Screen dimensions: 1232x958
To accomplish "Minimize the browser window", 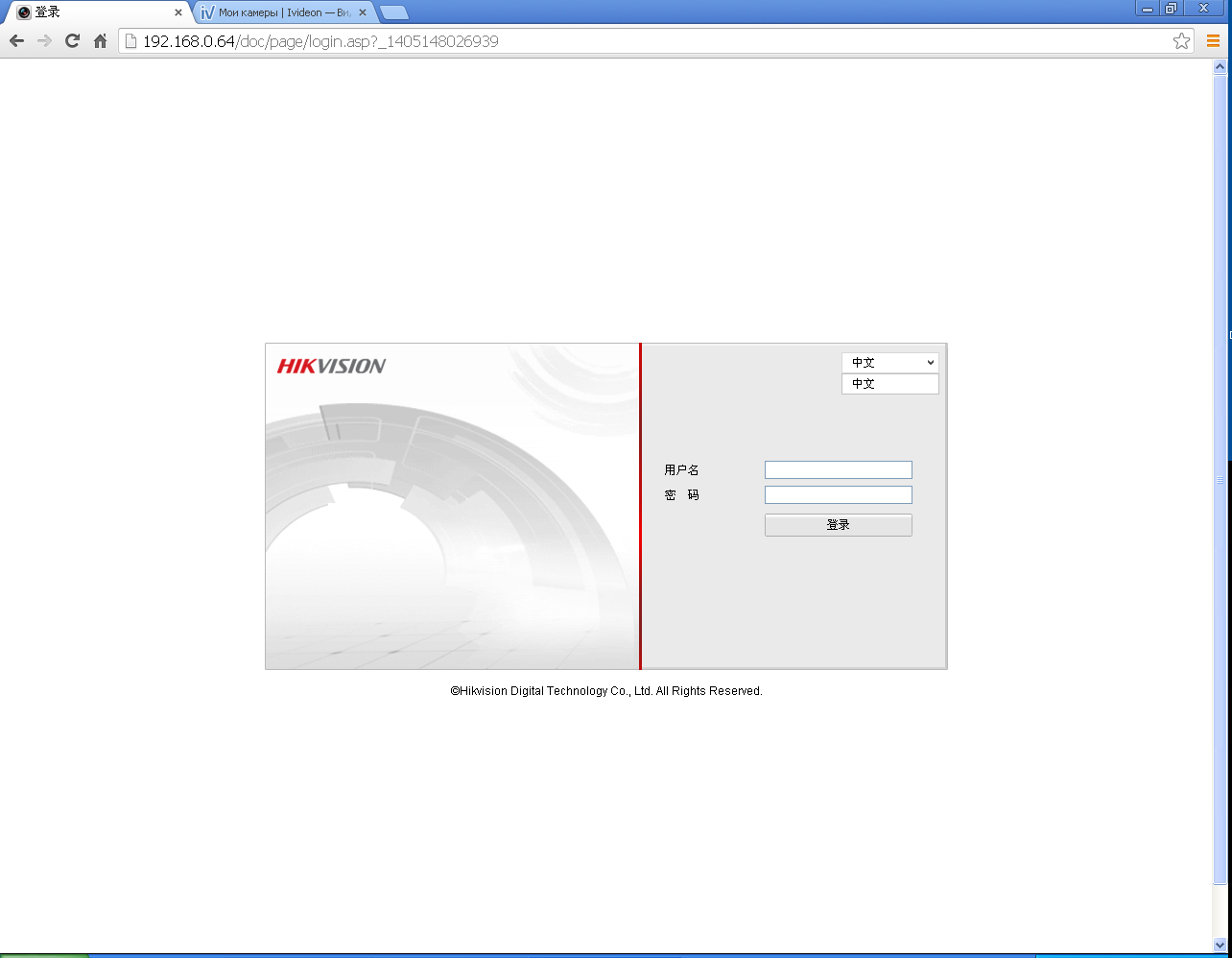I will (x=1148, y=9).
